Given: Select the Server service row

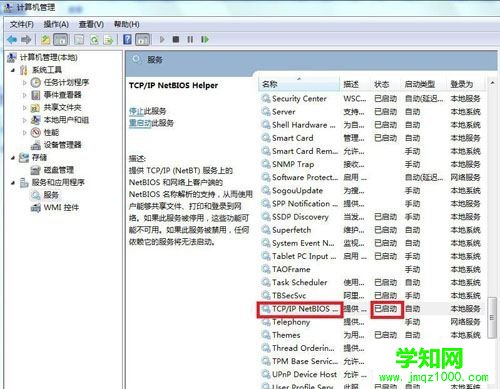Looking at the screenshot, I should pyautogui.click(x=371, y=112).
